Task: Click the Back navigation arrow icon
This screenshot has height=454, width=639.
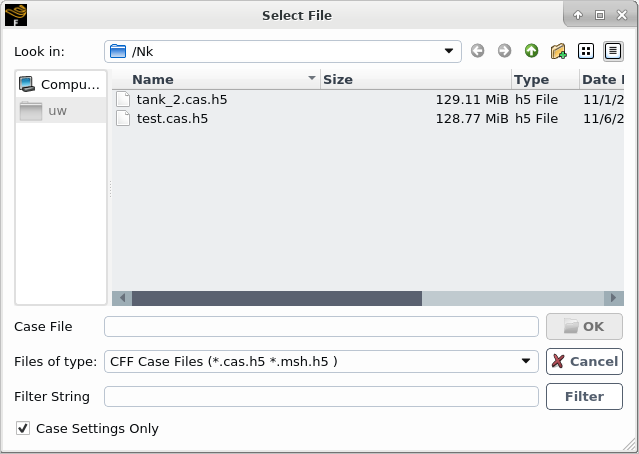Action: pyautogui.click(x=478, y=51)
